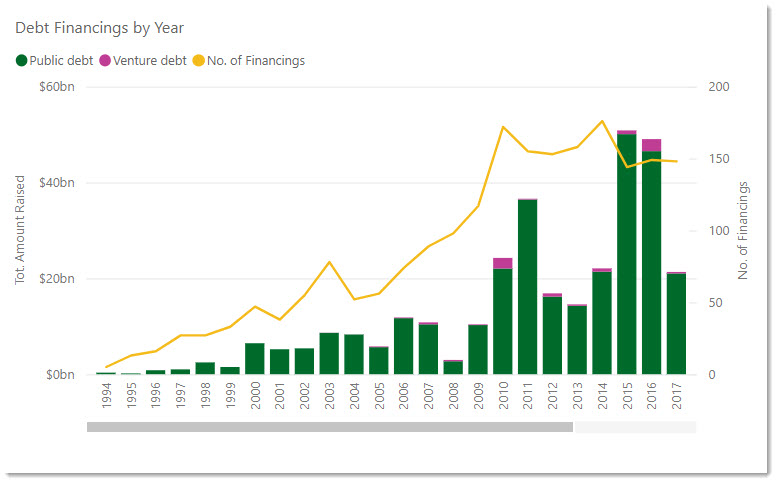
Task: Select the 2011 public debt bar
Action: pyautogui.click(x=528, y=287)
